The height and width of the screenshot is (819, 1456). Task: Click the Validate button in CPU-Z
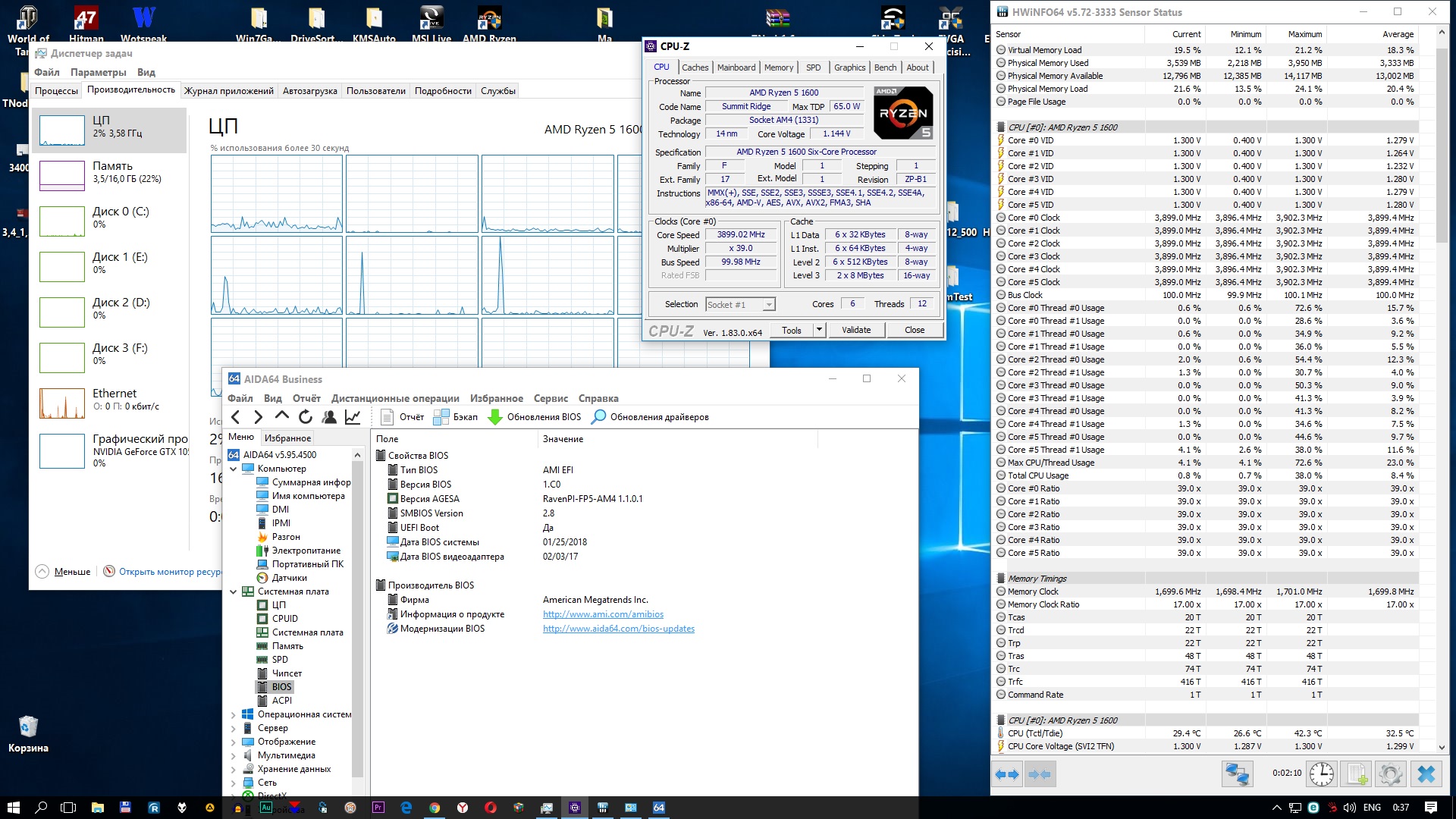[x=856, y=330]
